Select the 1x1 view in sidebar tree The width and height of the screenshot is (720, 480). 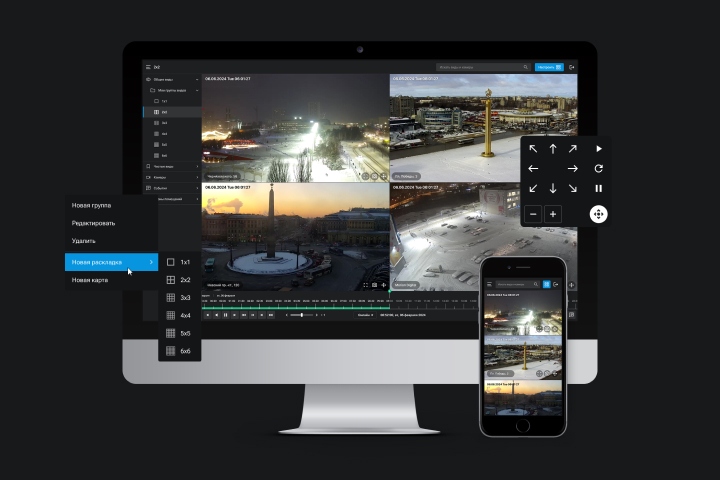pos(172,101)
